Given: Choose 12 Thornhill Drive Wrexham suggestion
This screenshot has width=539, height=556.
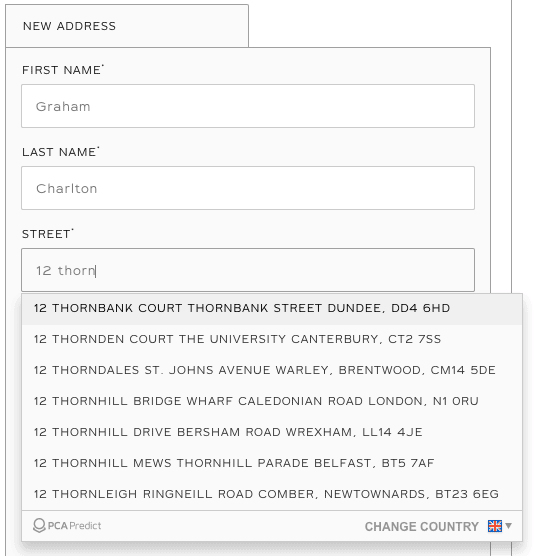Looking at the screenshot, I should (272, 432).
